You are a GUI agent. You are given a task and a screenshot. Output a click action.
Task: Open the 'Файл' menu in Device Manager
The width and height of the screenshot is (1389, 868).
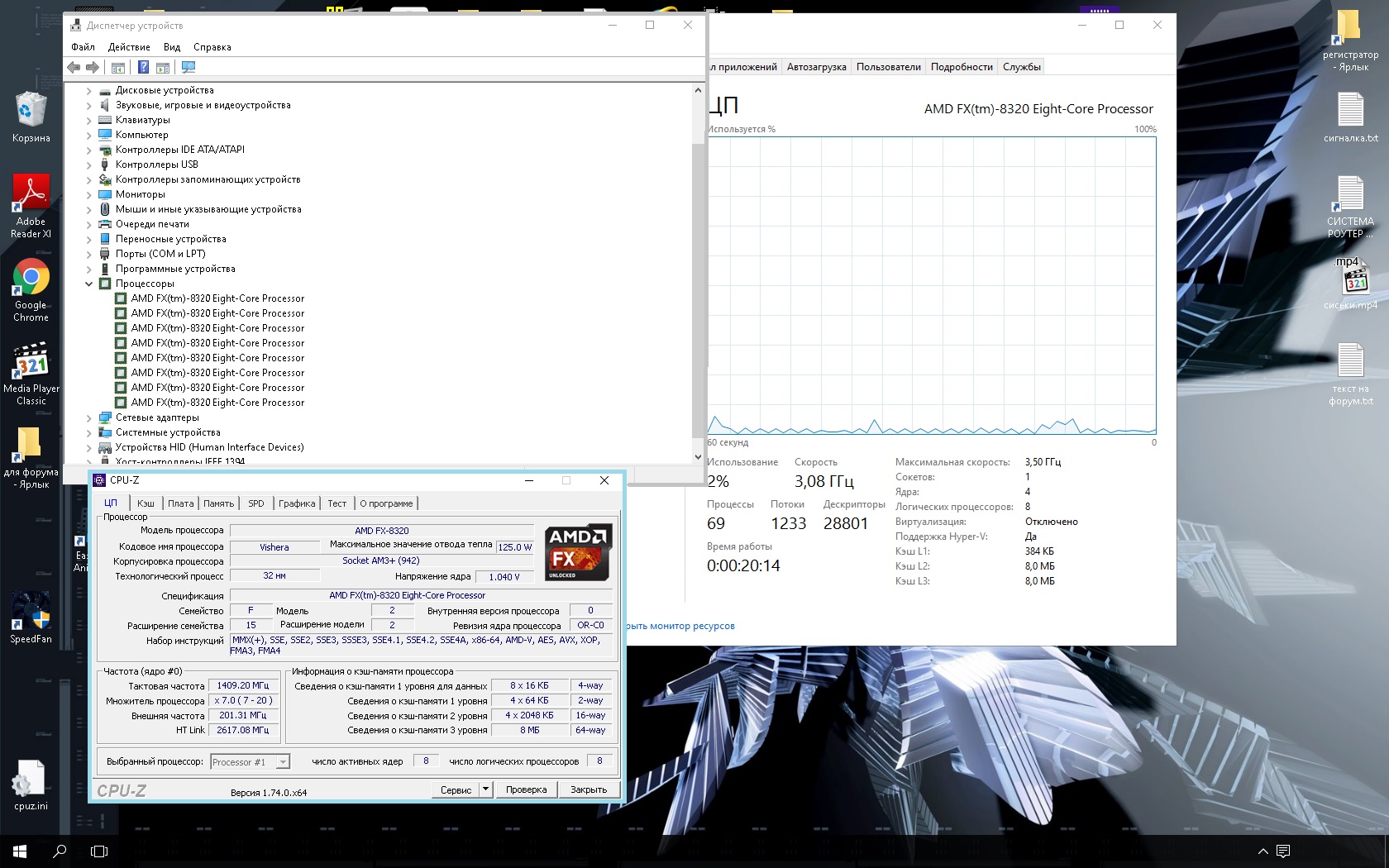pyautogui.click(x=83, y=47)
